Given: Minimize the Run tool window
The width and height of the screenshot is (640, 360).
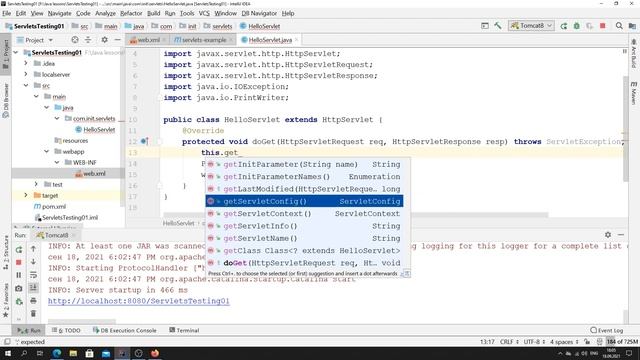Looking at the screenshot, I should [621, 235].
